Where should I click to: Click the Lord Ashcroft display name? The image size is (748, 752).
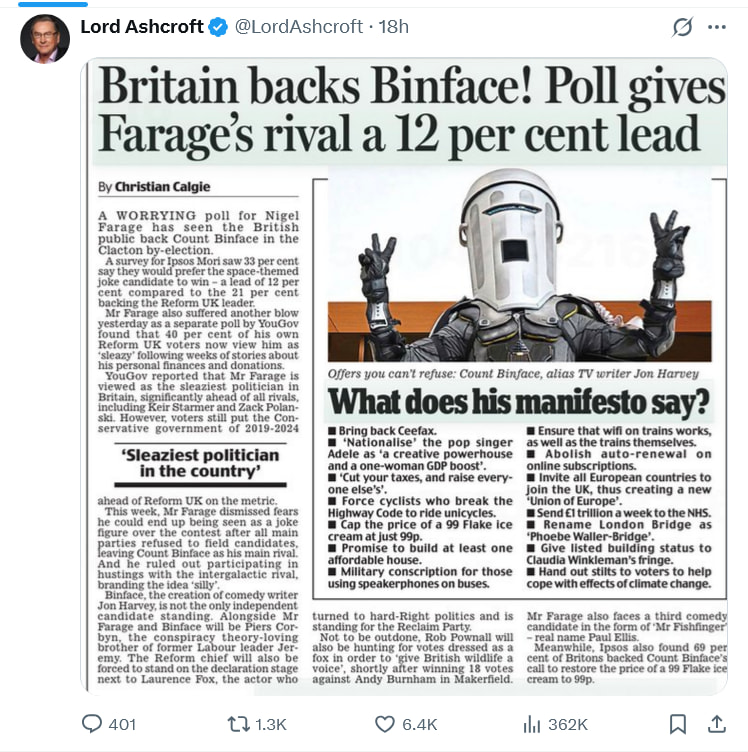(142, 27)
